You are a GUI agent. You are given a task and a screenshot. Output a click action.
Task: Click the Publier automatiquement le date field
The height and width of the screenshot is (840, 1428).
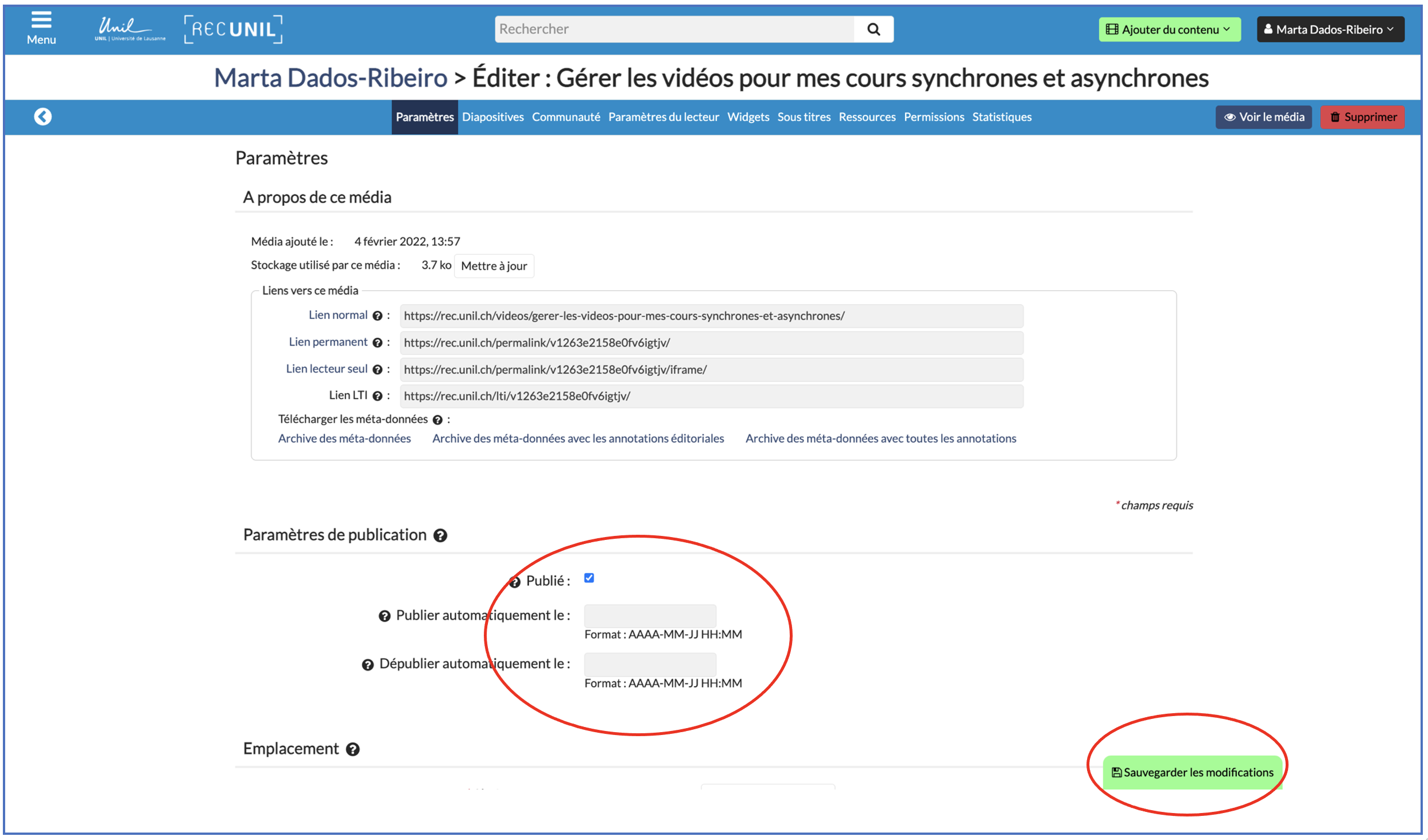click(650, 616)
